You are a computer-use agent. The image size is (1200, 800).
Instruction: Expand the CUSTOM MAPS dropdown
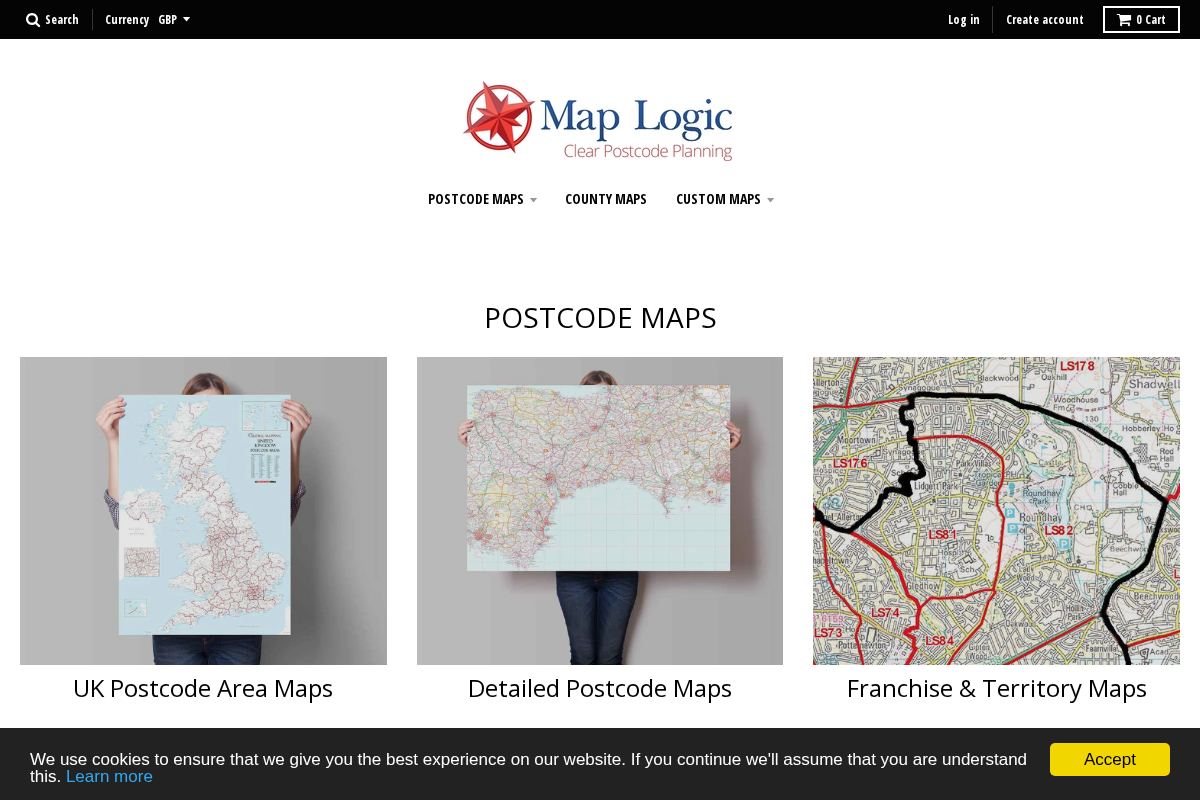(x=770, y=199)
